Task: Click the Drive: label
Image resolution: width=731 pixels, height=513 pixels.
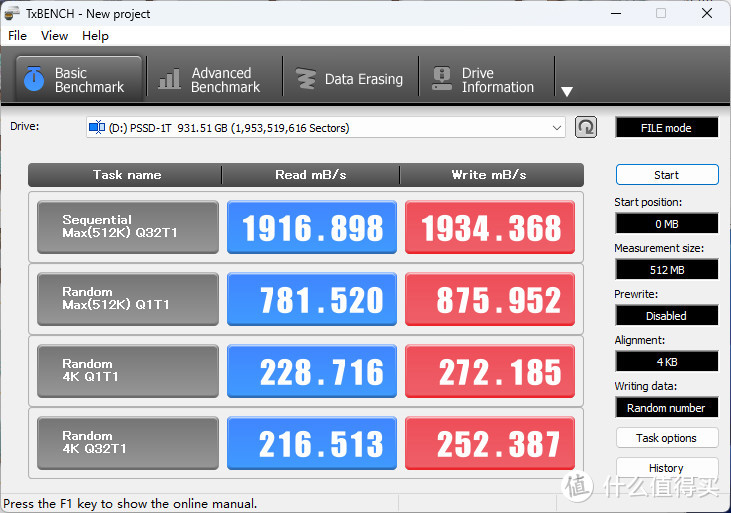Action: [x=25, y=126]
